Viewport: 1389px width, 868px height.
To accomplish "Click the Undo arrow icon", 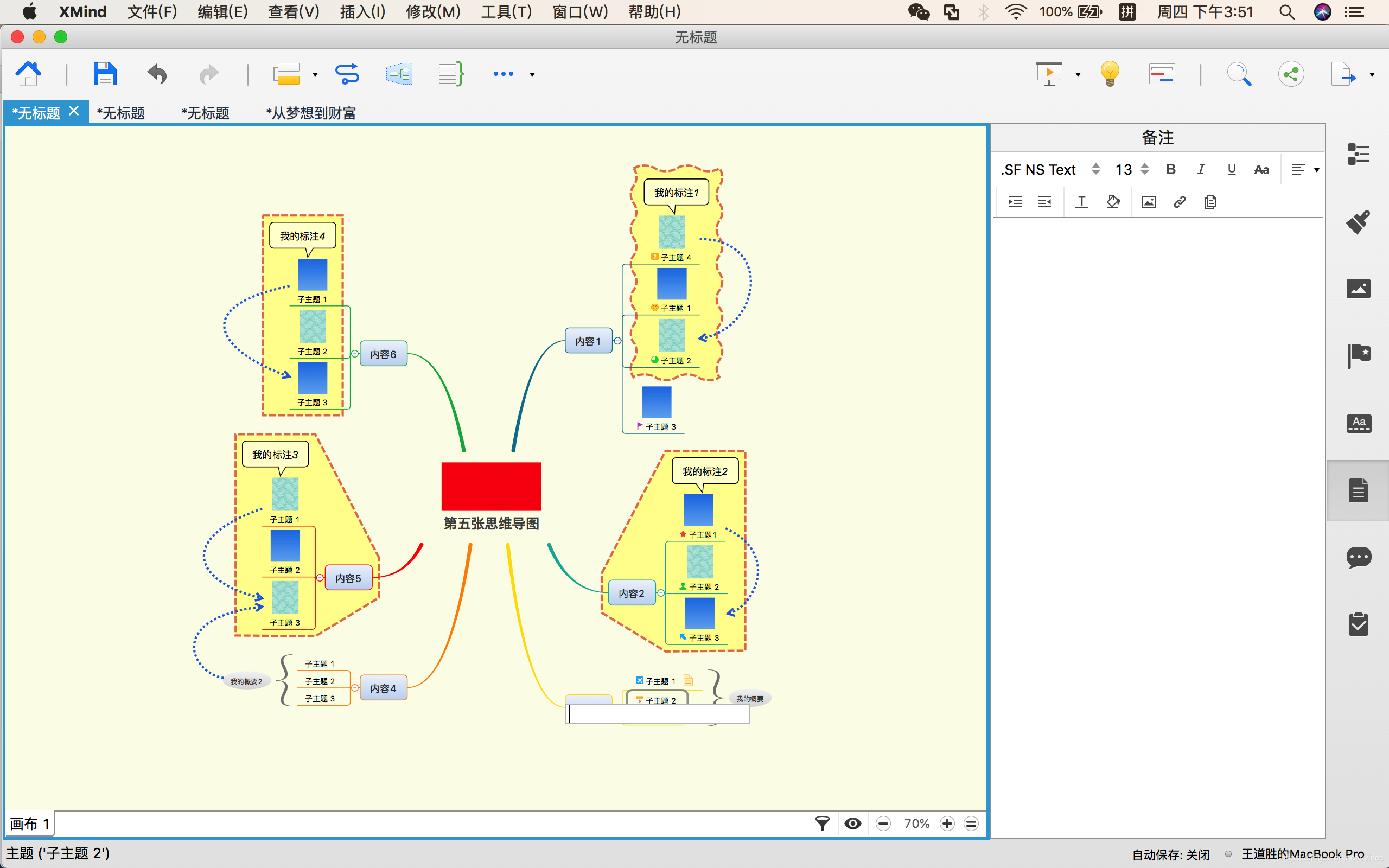I will [x=157, y=74].
